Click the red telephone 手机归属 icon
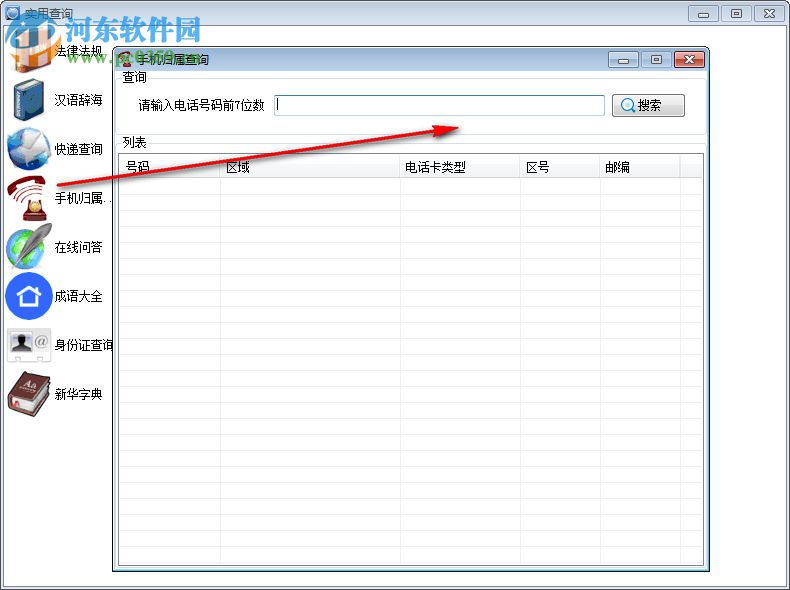 tap(28, 198)
